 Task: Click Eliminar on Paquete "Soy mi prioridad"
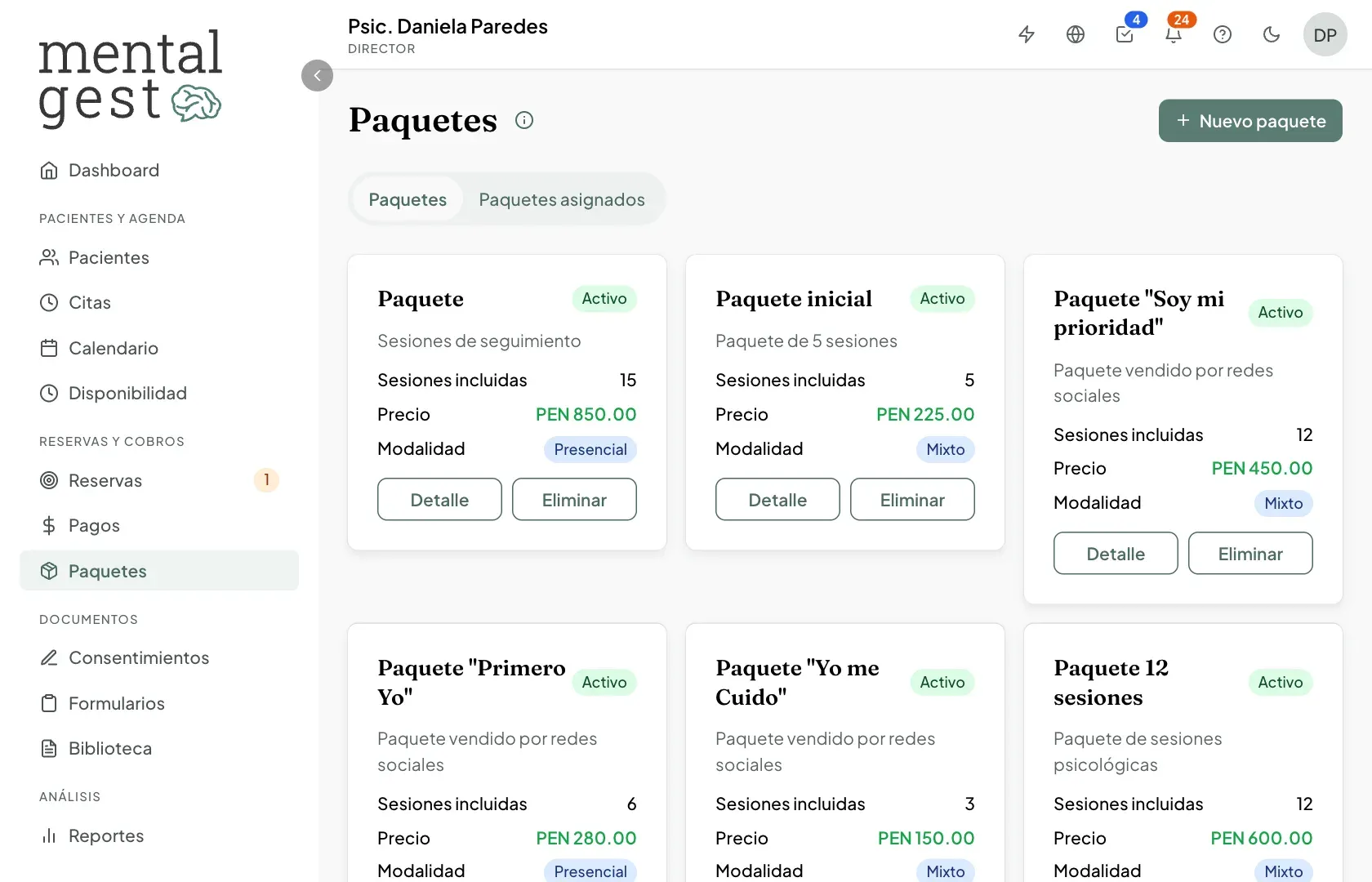pos(1250,554)
